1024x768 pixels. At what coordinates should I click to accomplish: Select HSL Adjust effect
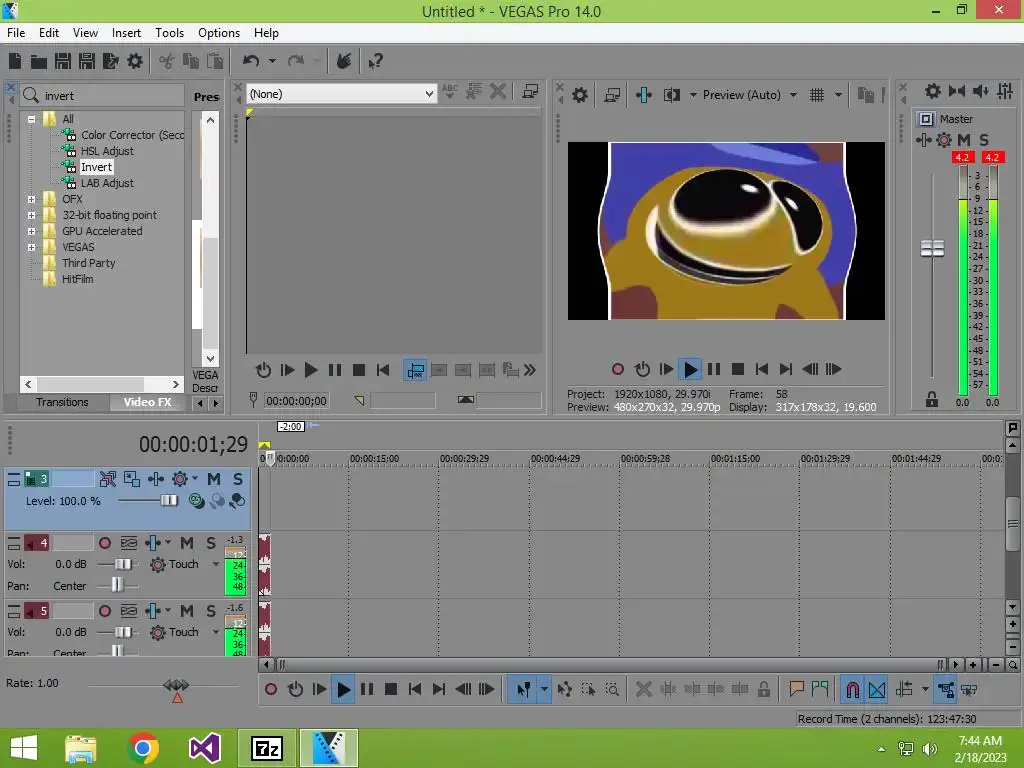pyautogui.click(x=107, y=151)
